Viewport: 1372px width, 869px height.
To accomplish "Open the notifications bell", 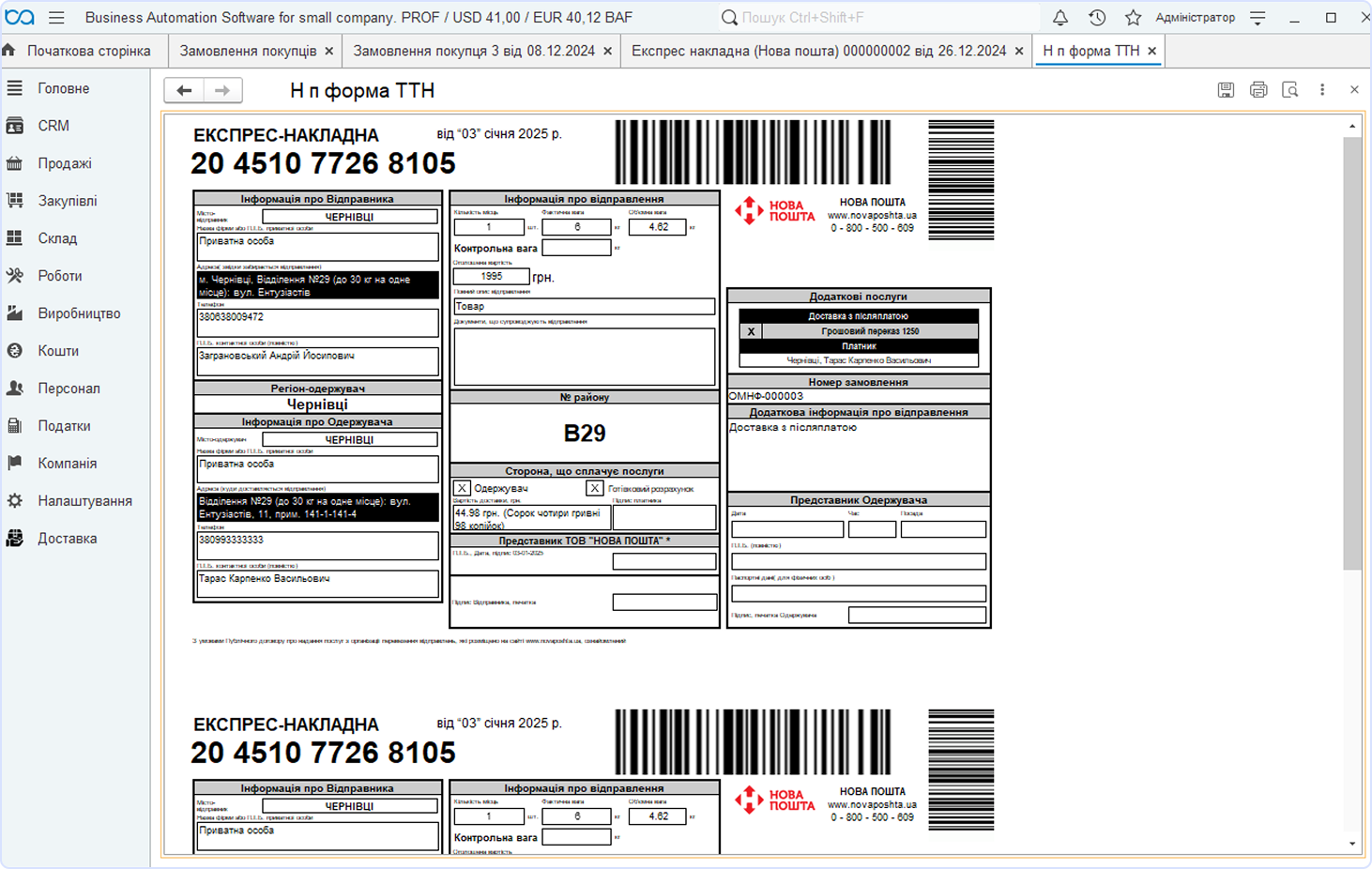I will click(x=1060, y=18).
